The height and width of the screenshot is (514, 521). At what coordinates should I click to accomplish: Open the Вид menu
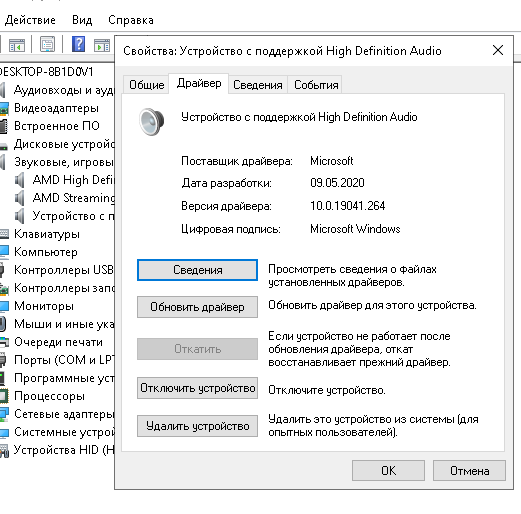[x=82, y=20]
